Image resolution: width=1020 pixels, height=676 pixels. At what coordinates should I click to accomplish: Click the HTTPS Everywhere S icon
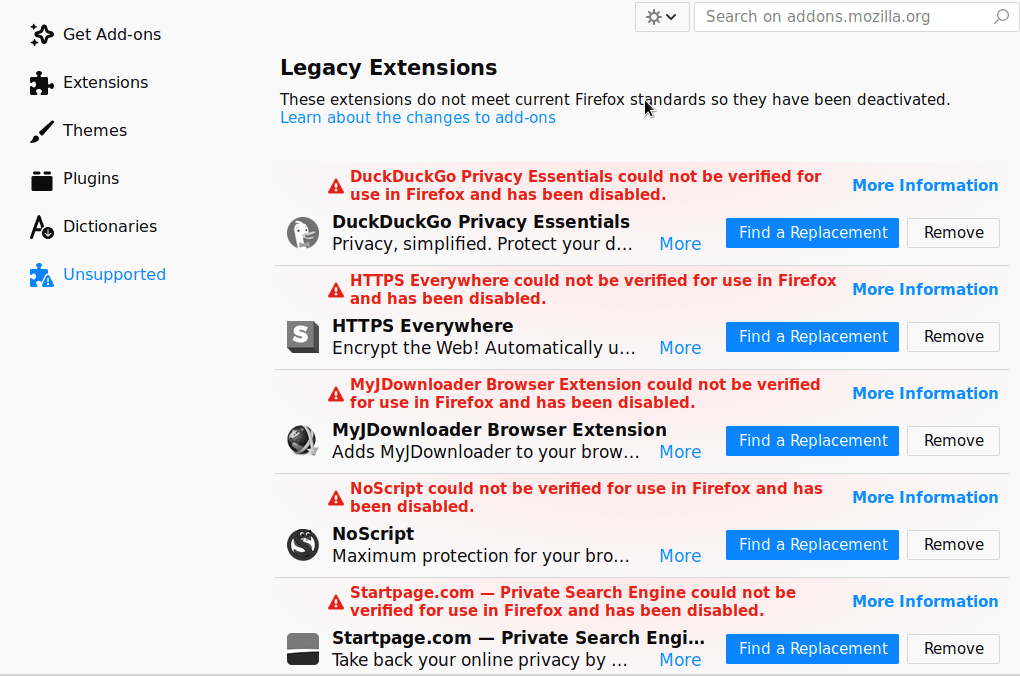pos(302,335)
